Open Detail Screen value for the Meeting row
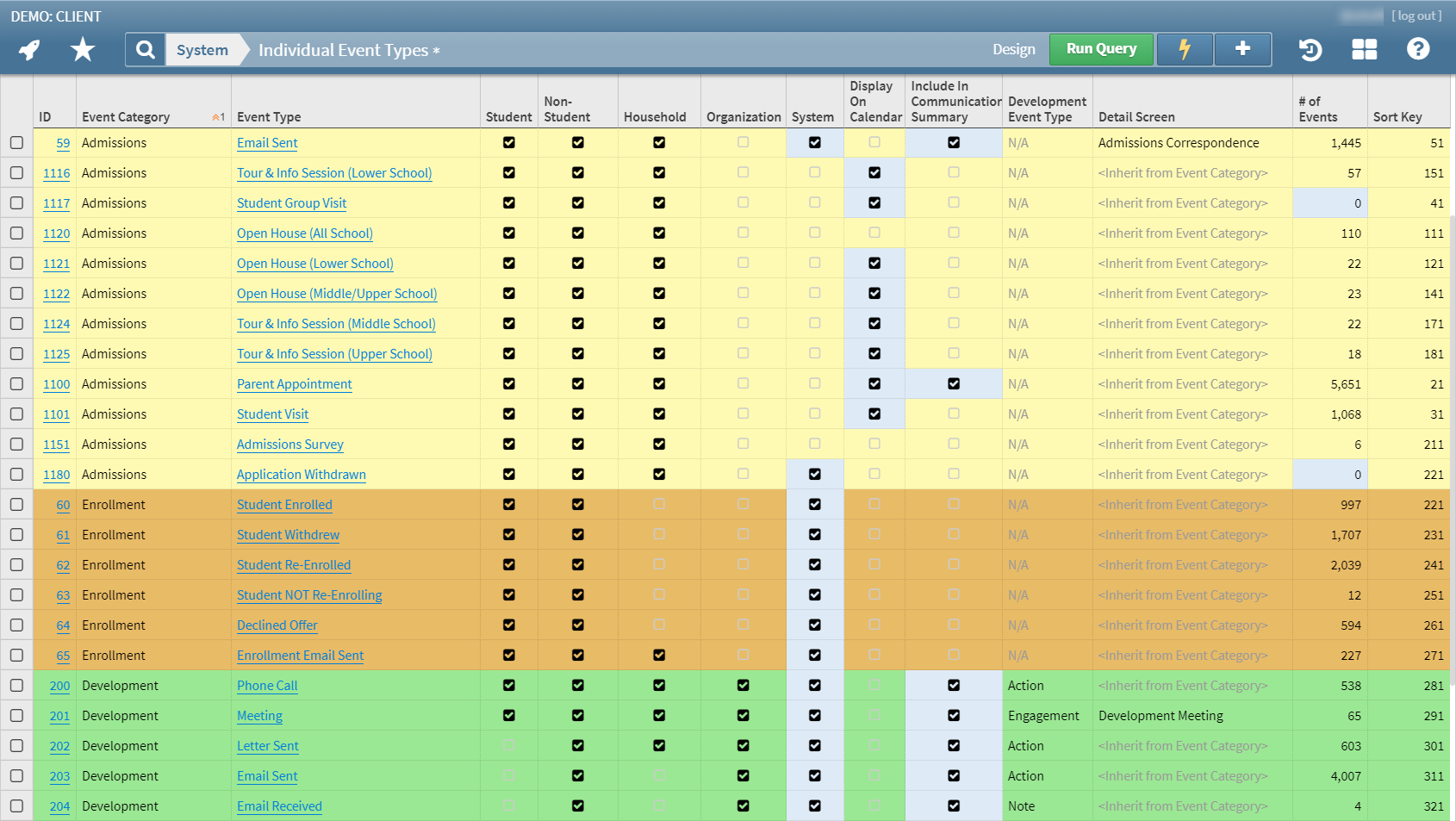This screenshot has height=821, width=1456. [x=1160, y=716]
